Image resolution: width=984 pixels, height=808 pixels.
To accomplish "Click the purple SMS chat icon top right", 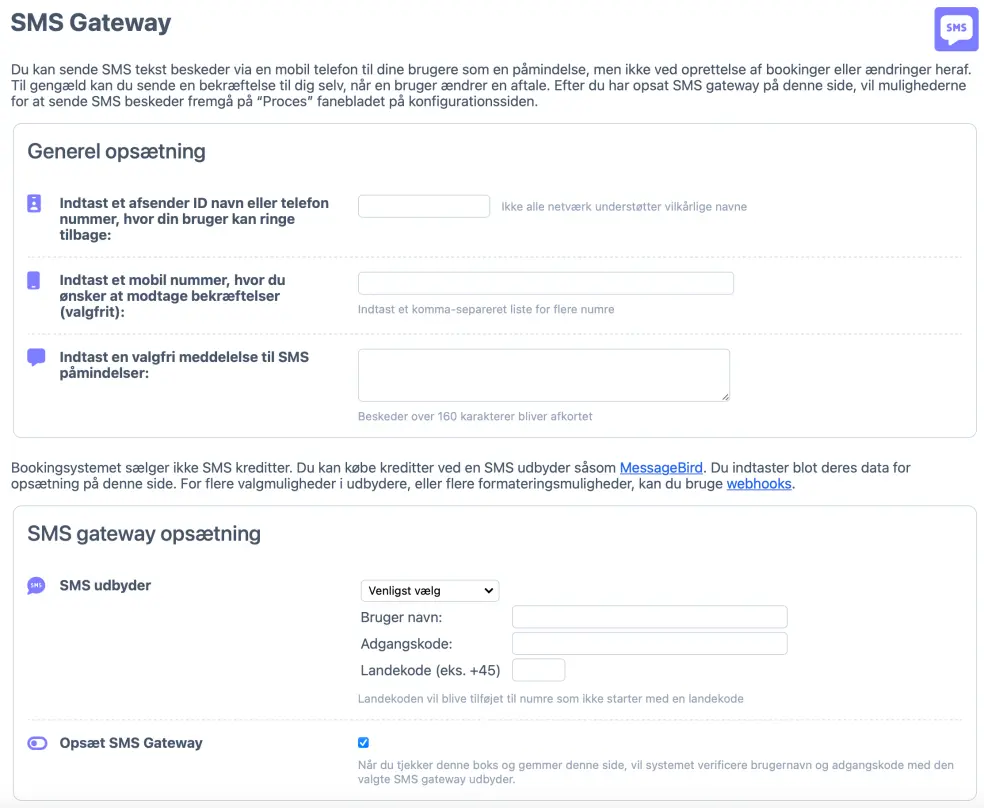I will 956,29.
